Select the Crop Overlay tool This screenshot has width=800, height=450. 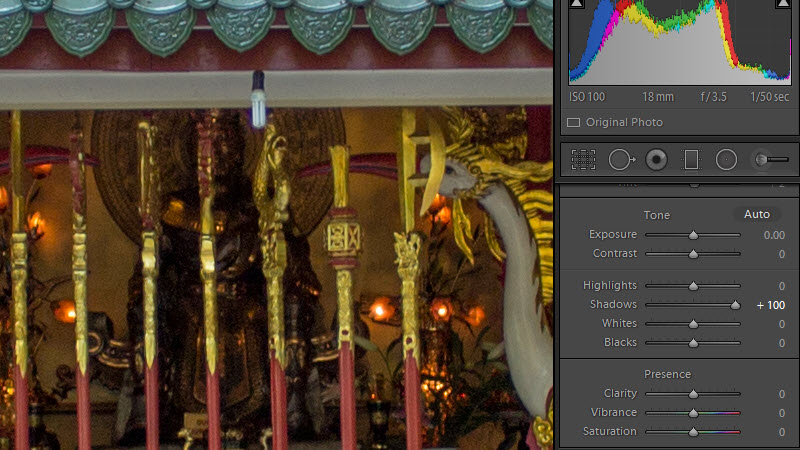583,159
